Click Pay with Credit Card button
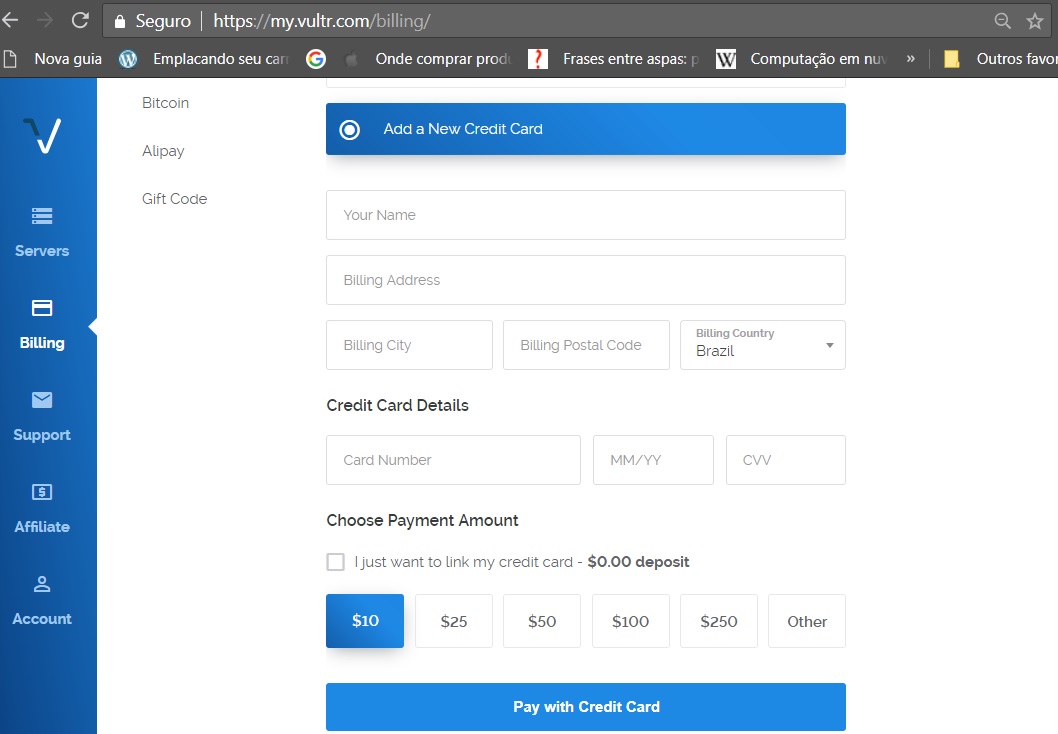Image resolution: width=1058 pixels, height=734 pixels. pyautogui.click(x=586, y=707)
